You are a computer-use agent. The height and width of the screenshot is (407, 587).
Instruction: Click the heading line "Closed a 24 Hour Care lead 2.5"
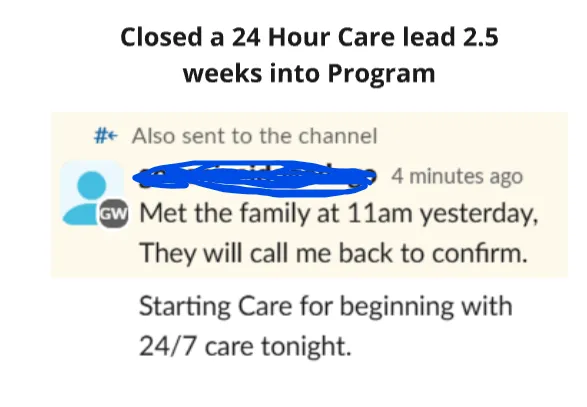pos(309,37)
